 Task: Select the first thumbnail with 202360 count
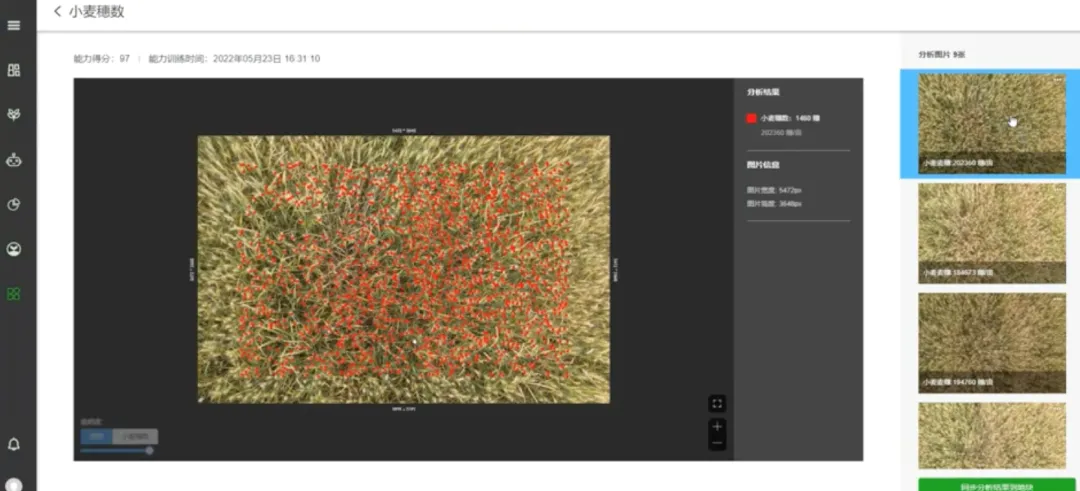(991, 122)
